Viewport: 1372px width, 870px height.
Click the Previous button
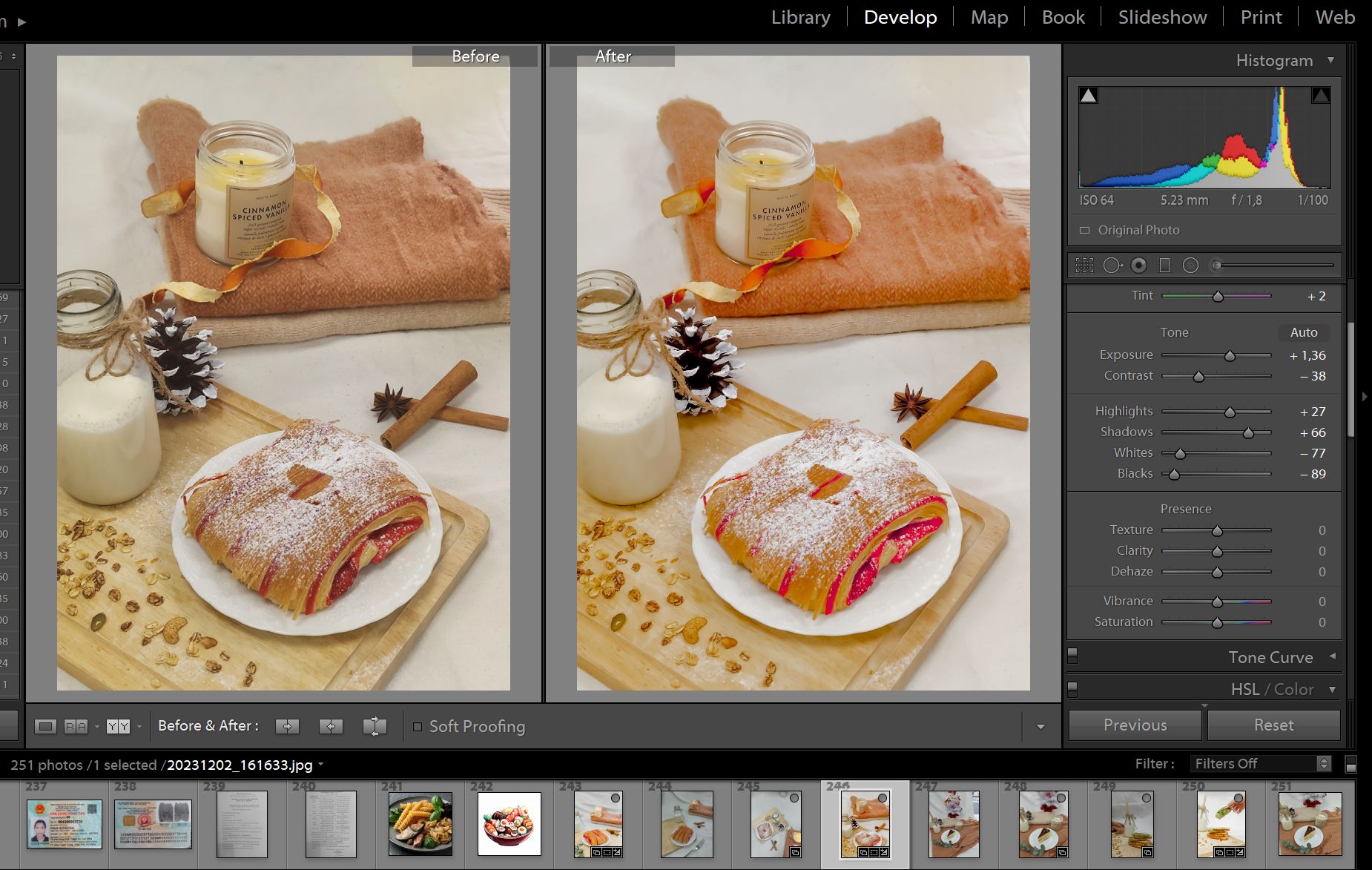tap(1135, 725)
